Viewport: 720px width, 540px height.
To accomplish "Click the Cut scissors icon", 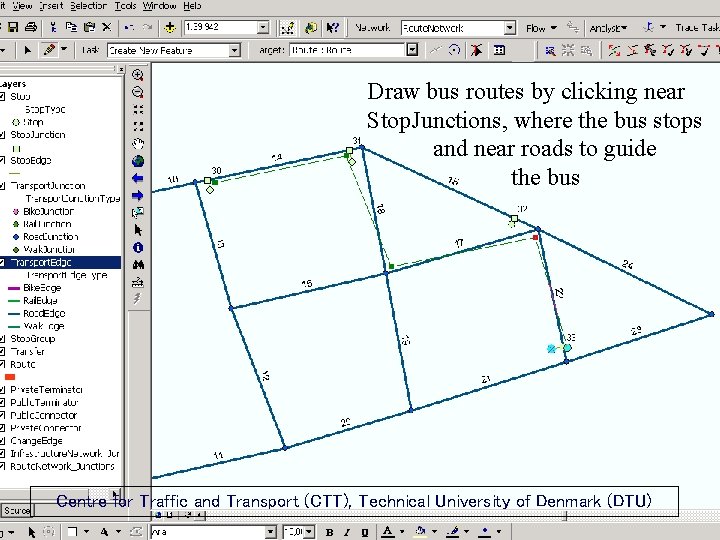I will 53,28.
